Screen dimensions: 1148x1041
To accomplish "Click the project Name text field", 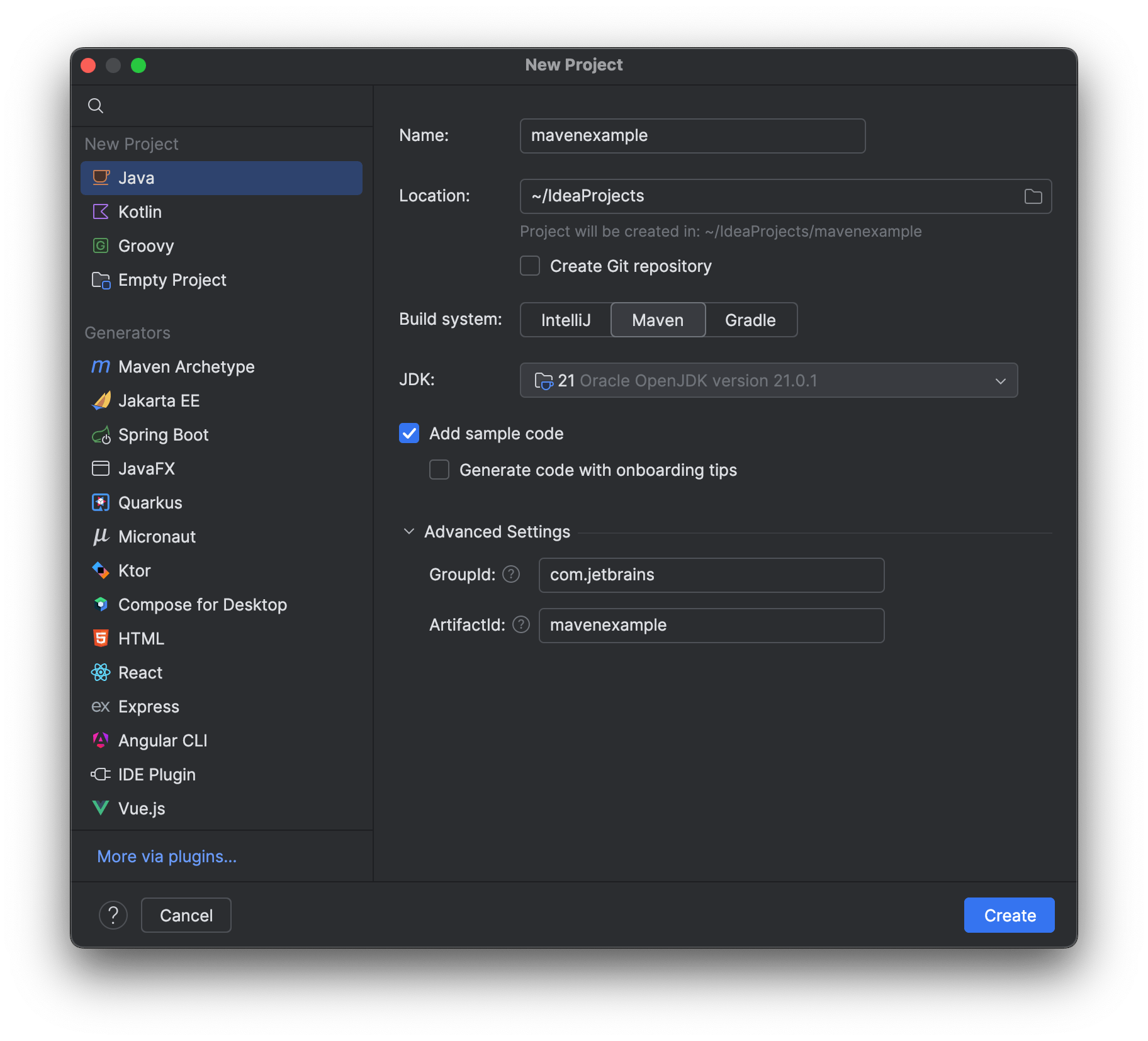I will [692, 136].
